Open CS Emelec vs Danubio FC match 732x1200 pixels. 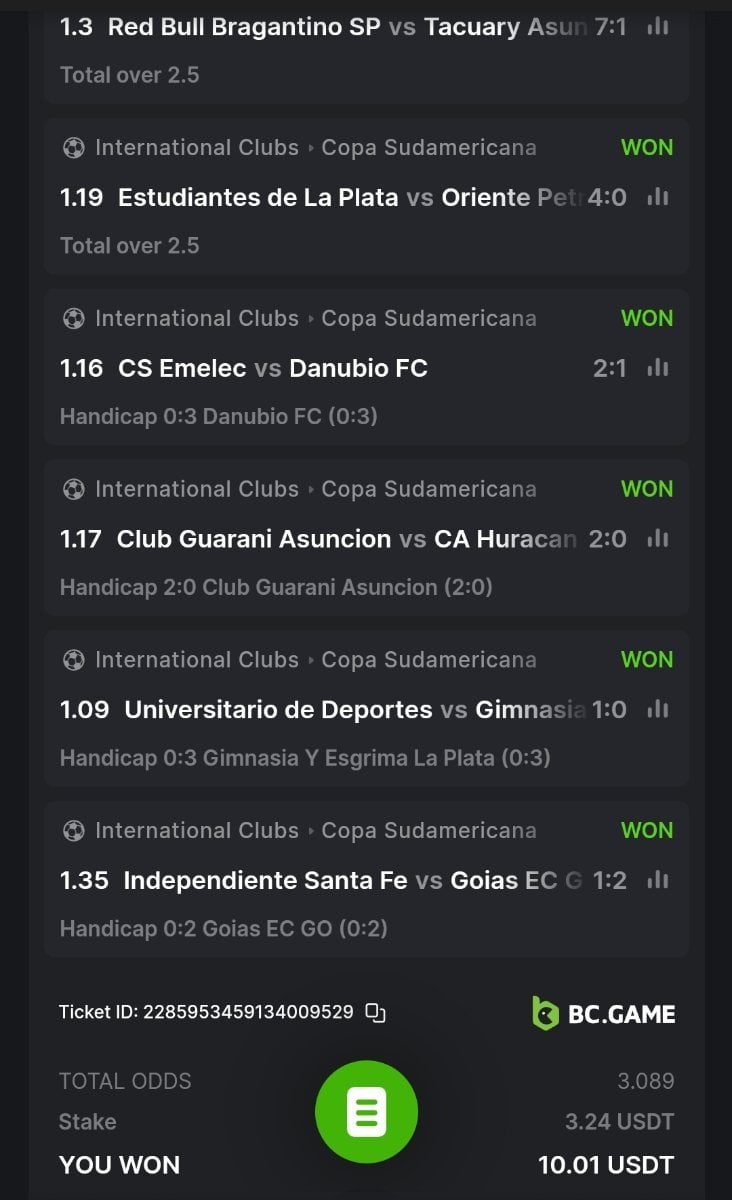(x=272, y=368)
